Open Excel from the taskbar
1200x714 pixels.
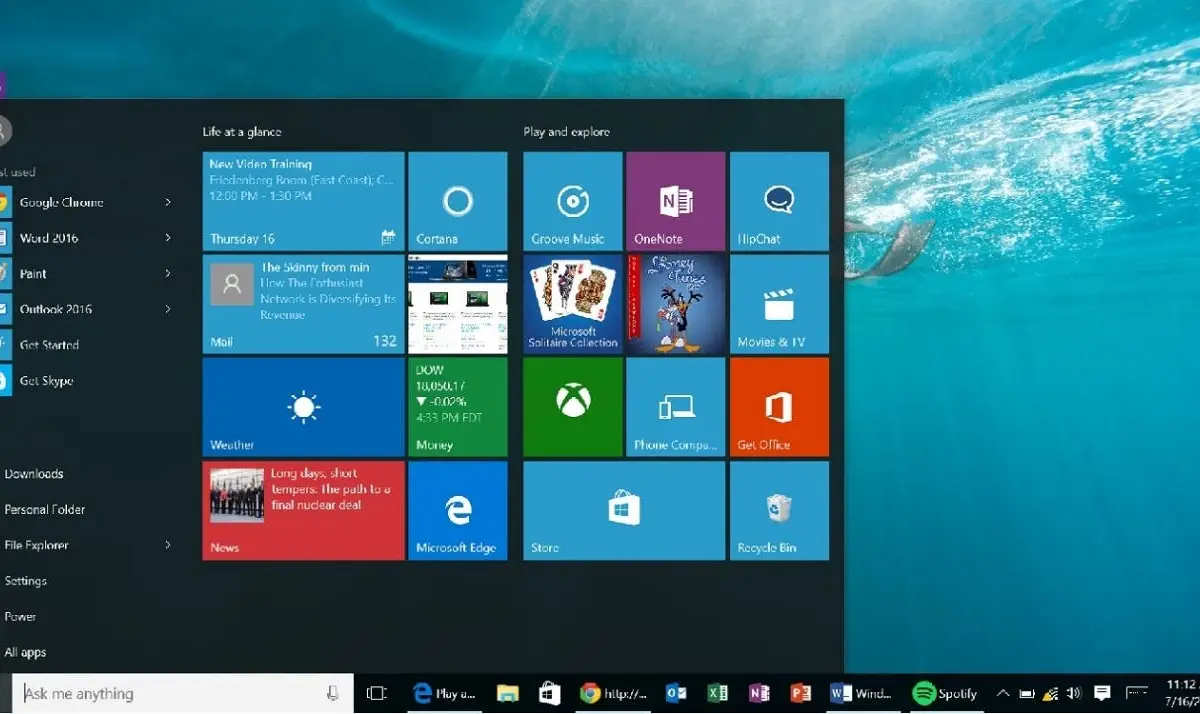click(717, 693)
